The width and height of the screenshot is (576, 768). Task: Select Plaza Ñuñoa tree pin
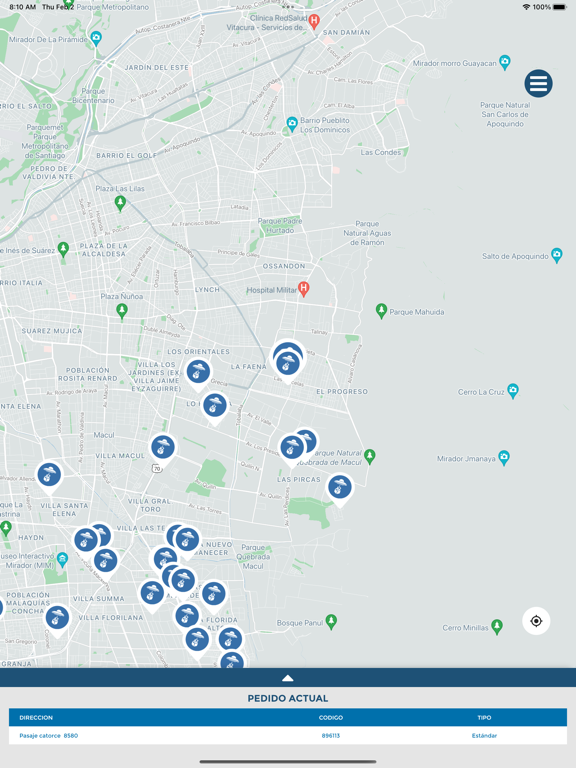pos(122,311)
